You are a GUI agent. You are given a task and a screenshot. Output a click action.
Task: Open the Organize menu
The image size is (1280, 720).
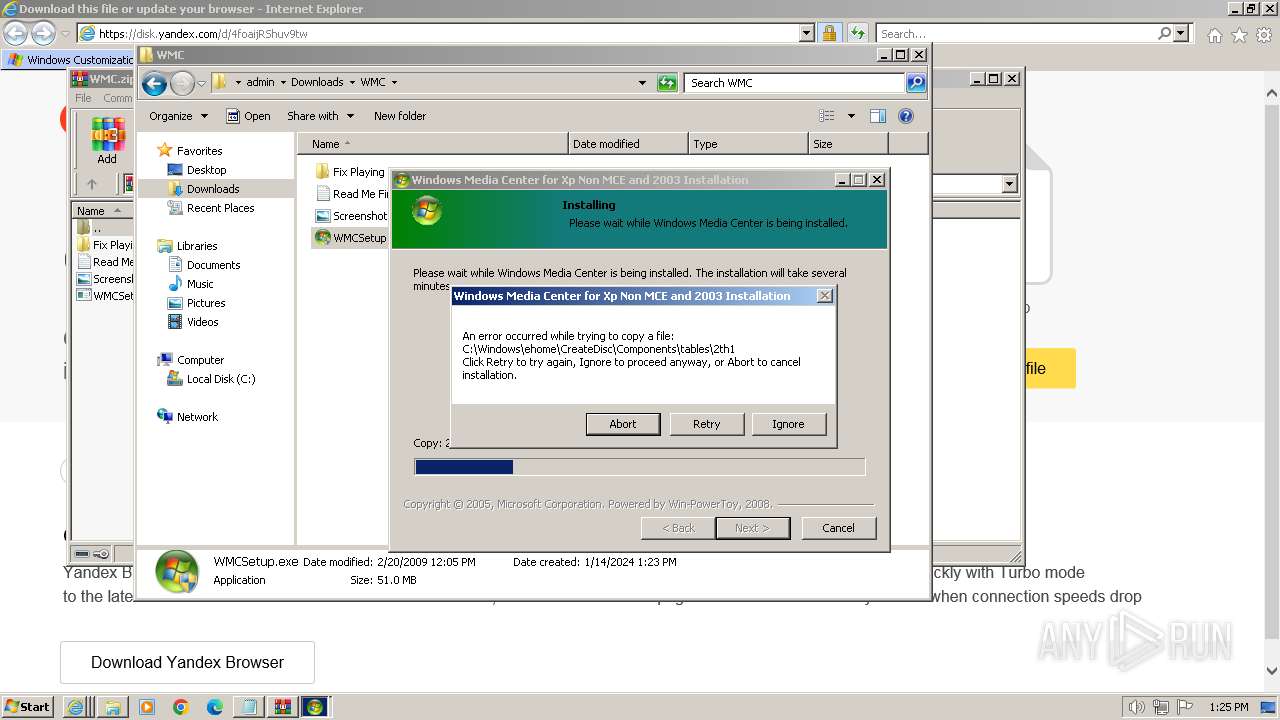(x=178, y=116)
